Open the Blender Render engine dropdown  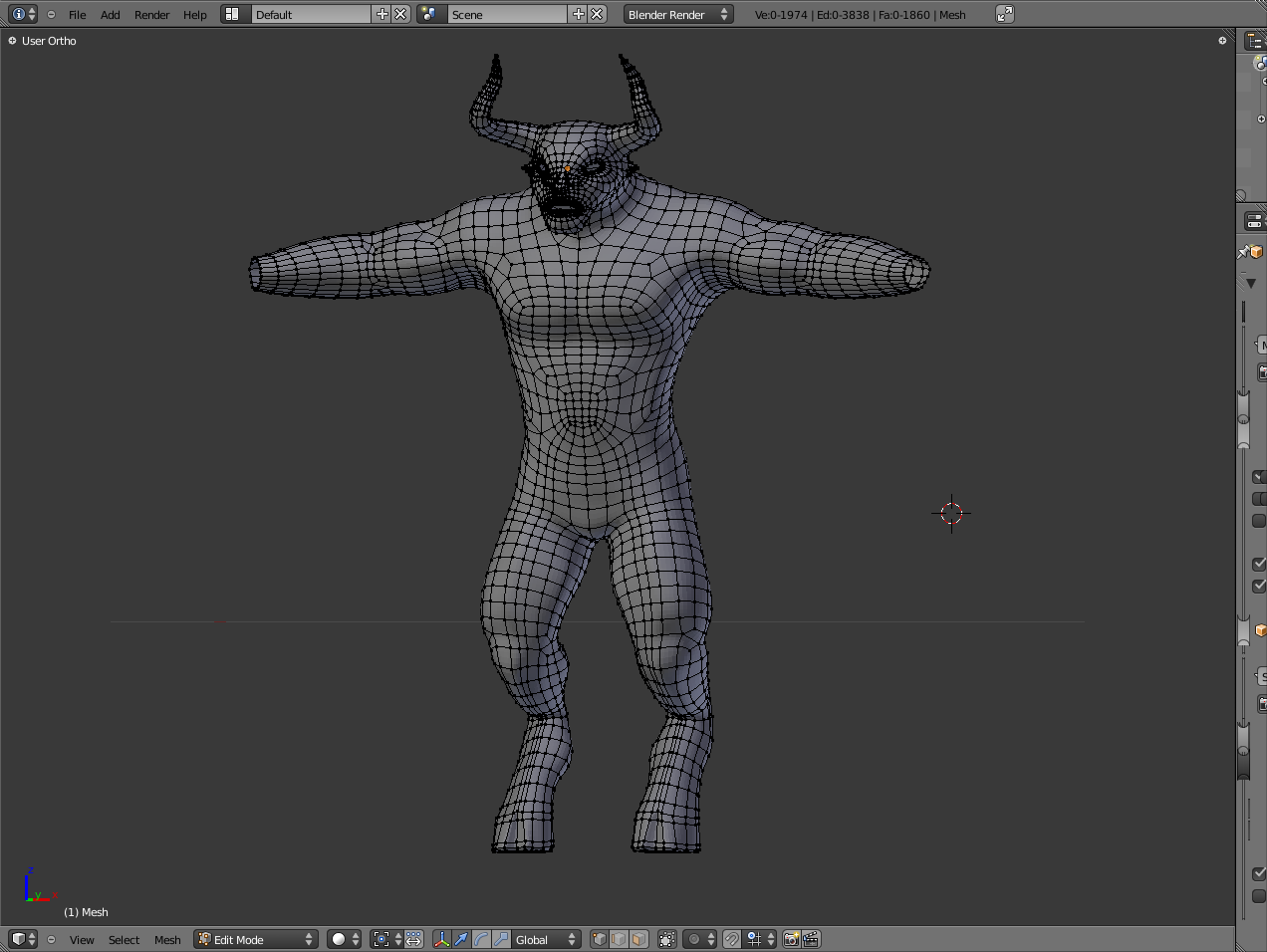[677, 14]
